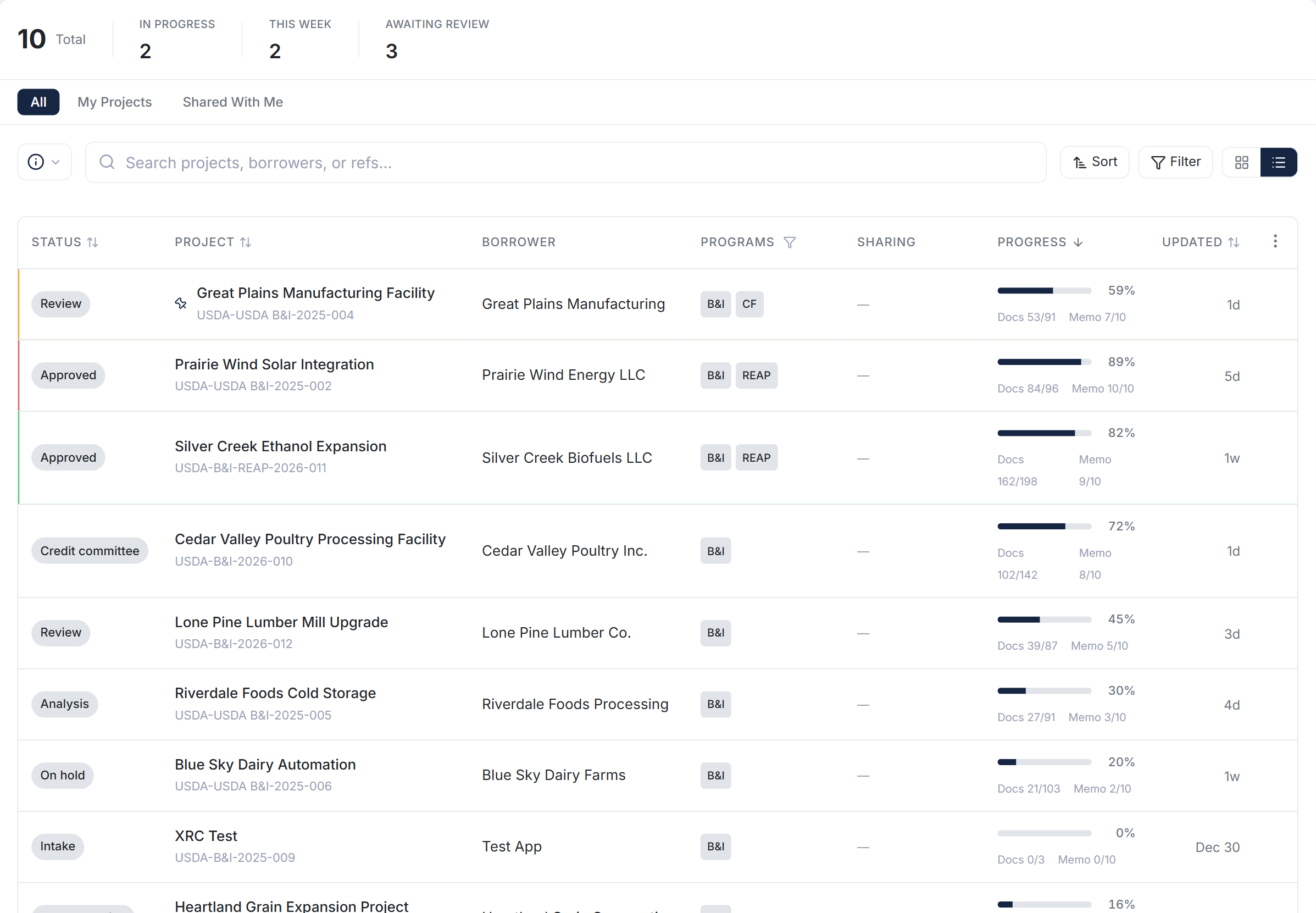The image size is (1316, 913).
Task: Click inside the project search field
Action: (x=401, y=163)
